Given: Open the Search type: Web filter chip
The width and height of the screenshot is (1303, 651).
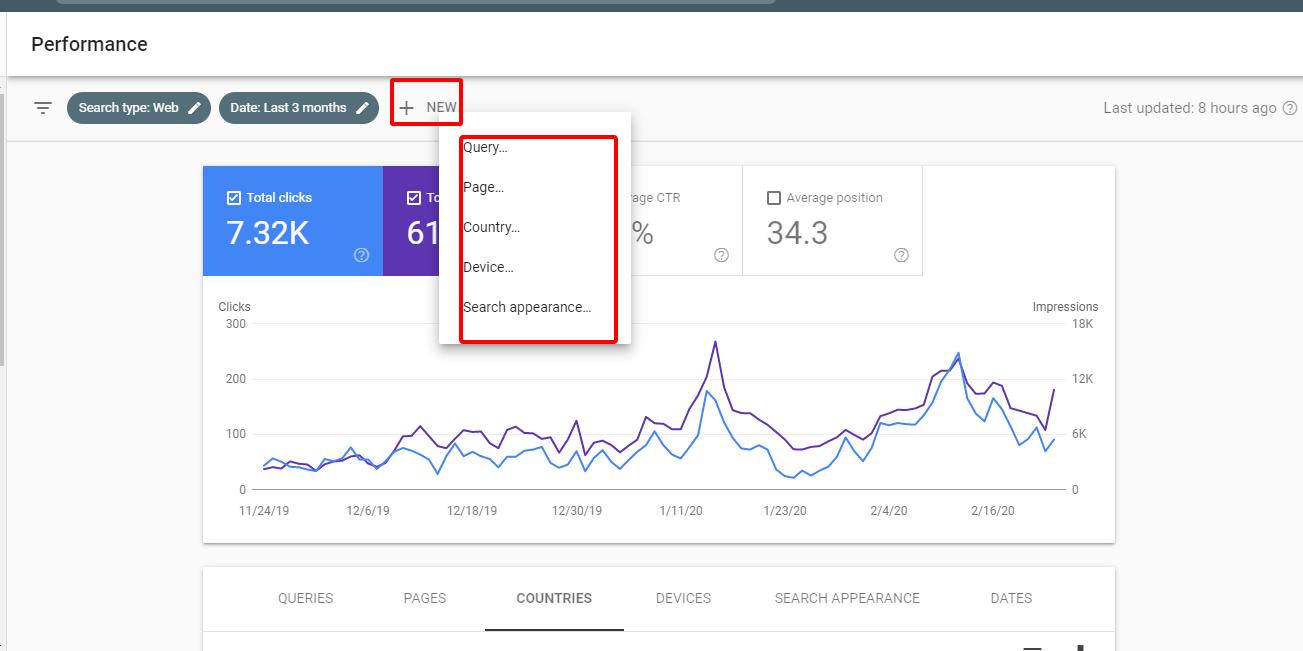Looking at the screenshot, I should pos(129,108).
